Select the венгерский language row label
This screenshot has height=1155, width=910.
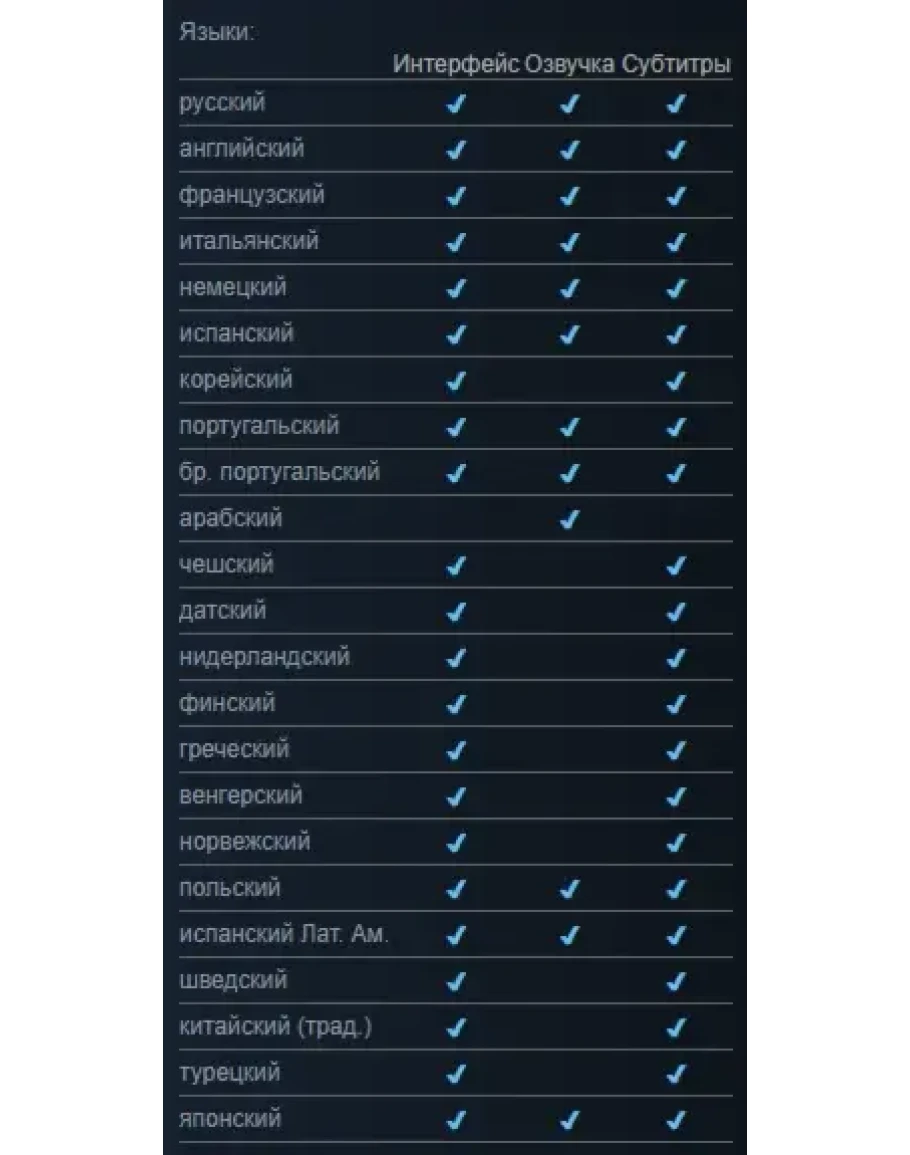click(240, 796)
